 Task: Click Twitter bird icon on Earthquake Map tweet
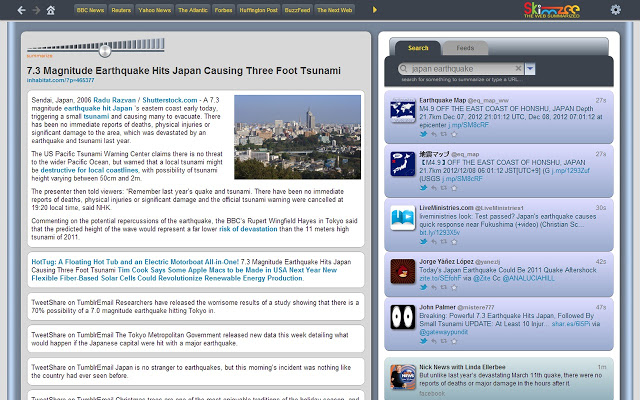coord(423,134)
